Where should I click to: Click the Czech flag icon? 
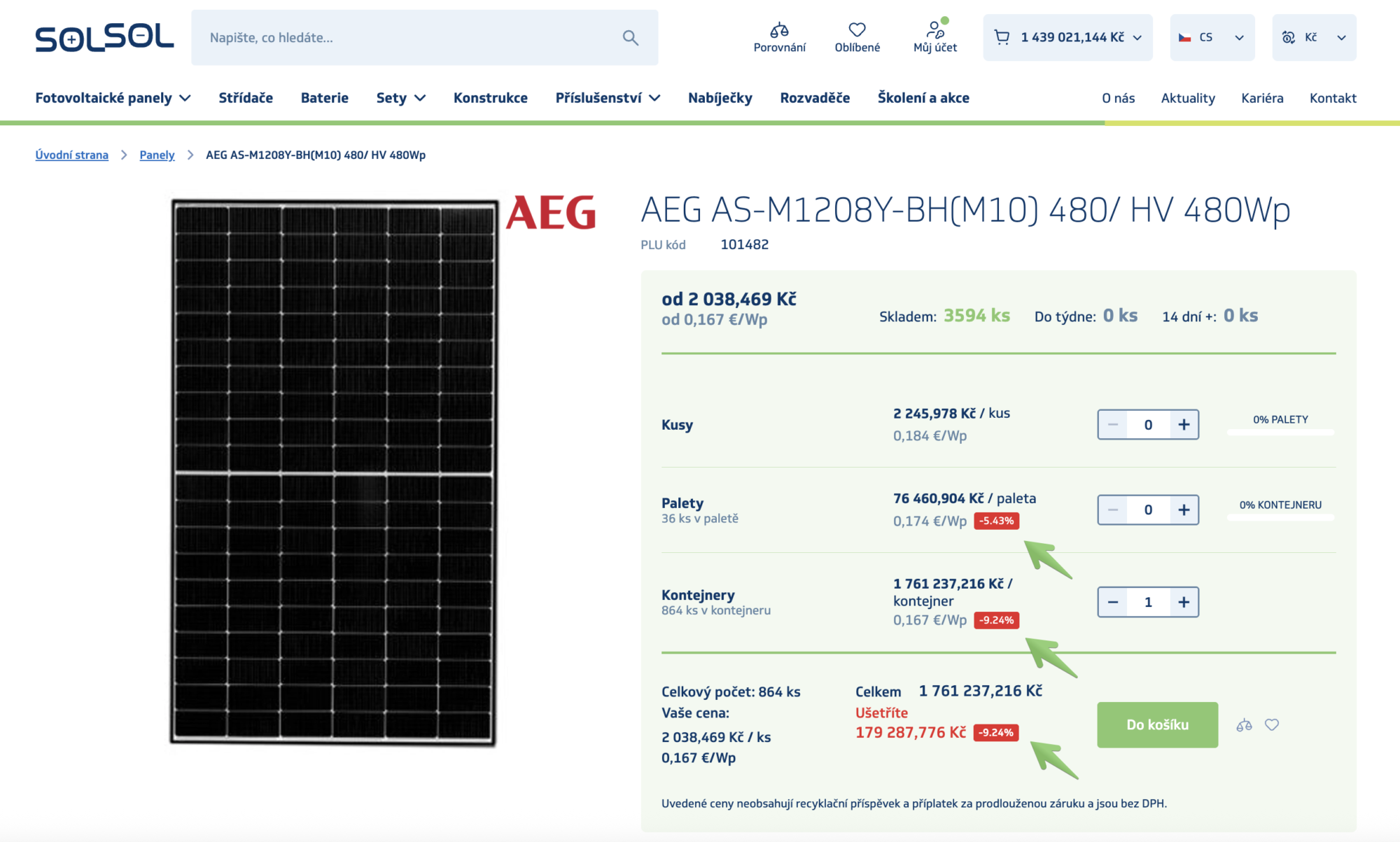click(1184, 38)
